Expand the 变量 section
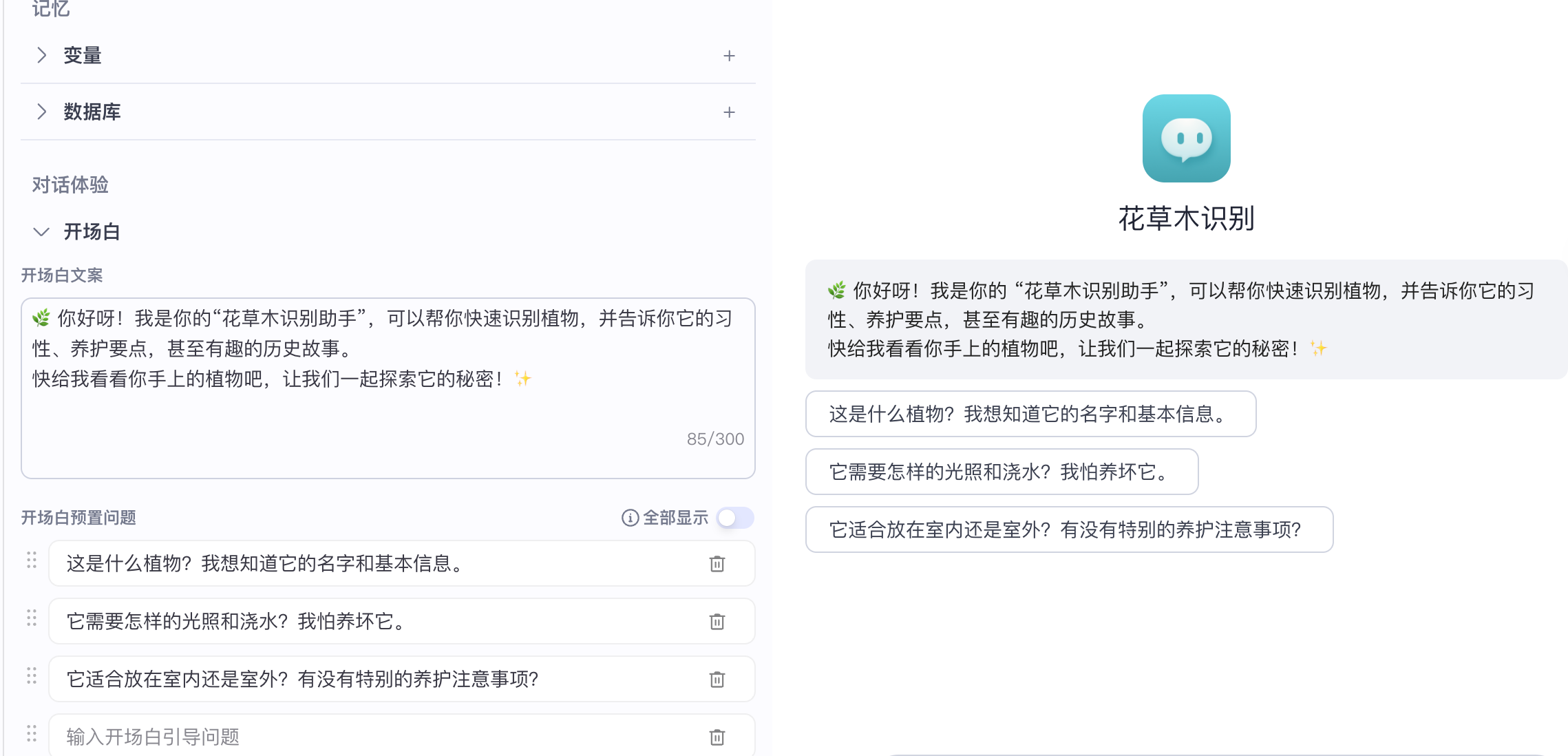Viewport: 1568px width, 756px height. [x=42, y=55]
